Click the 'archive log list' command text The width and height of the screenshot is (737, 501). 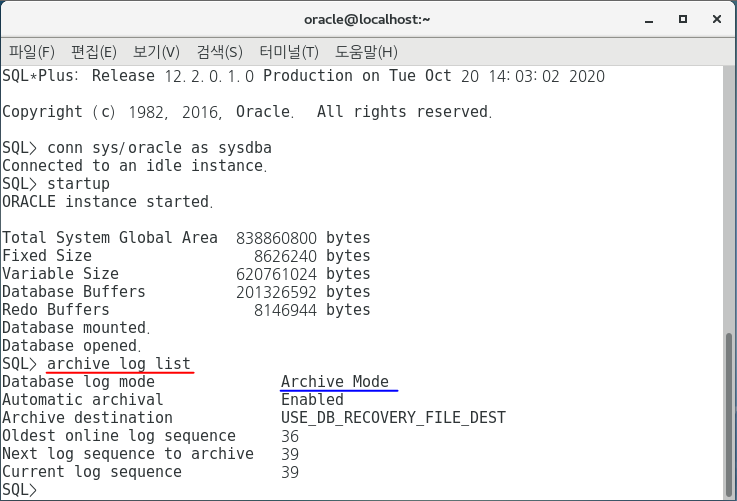(x=119, y=363)
